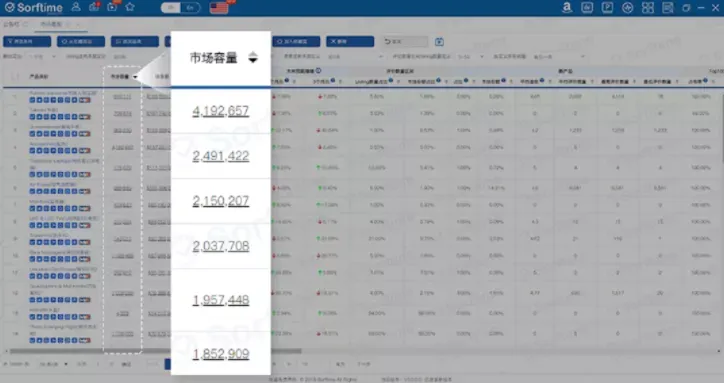Screen dimensions: 724x383
Task: Open the AI icon beside Amazon logo
Action: click(x=587, y=7)
